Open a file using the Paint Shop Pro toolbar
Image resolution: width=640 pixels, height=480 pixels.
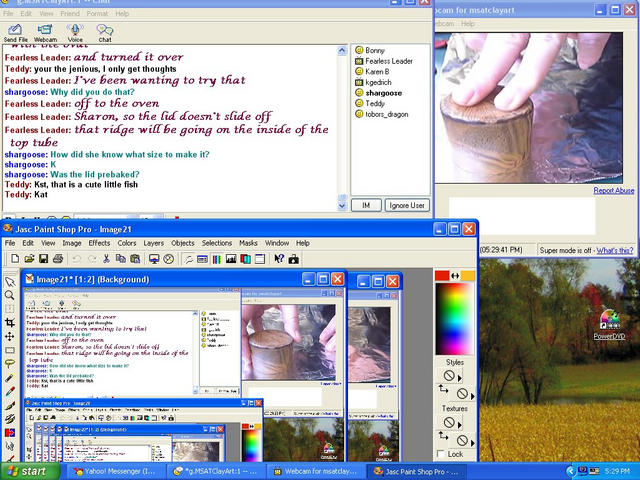[29, 259]
